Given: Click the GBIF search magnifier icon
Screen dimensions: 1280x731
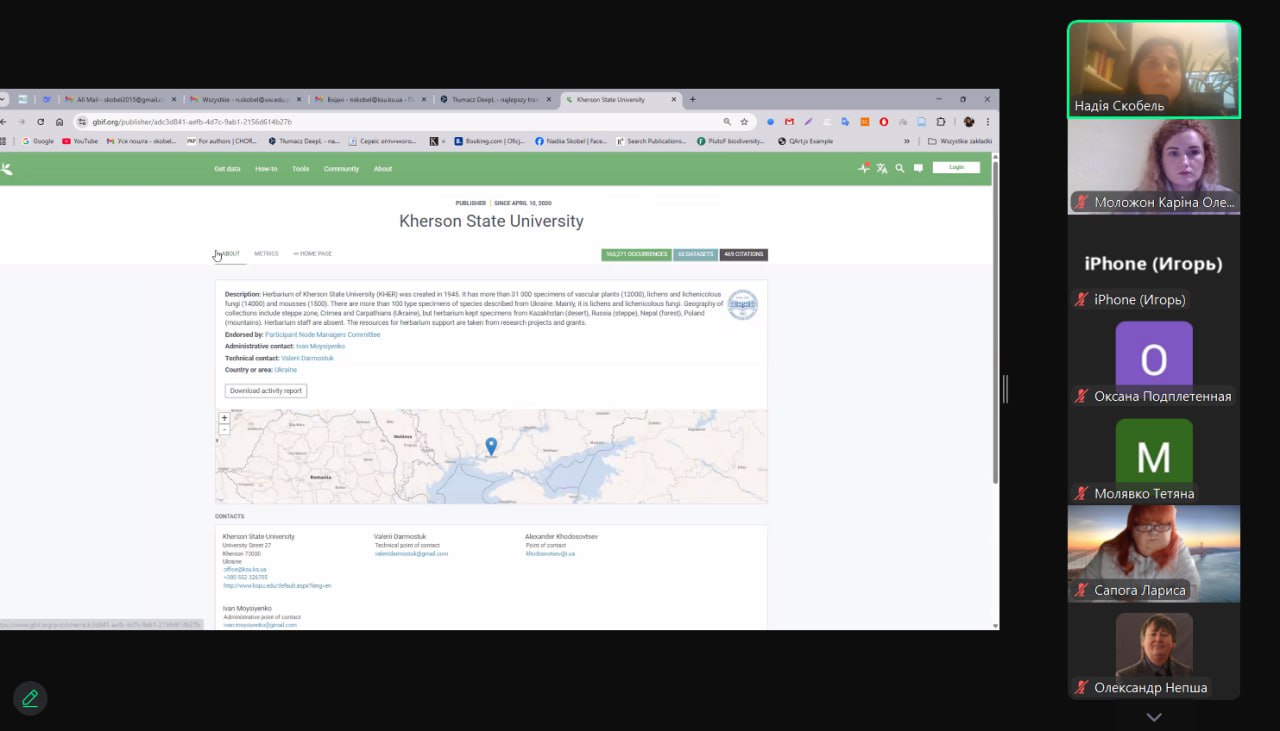Looking at the screenshot, I should click(900, 168).
